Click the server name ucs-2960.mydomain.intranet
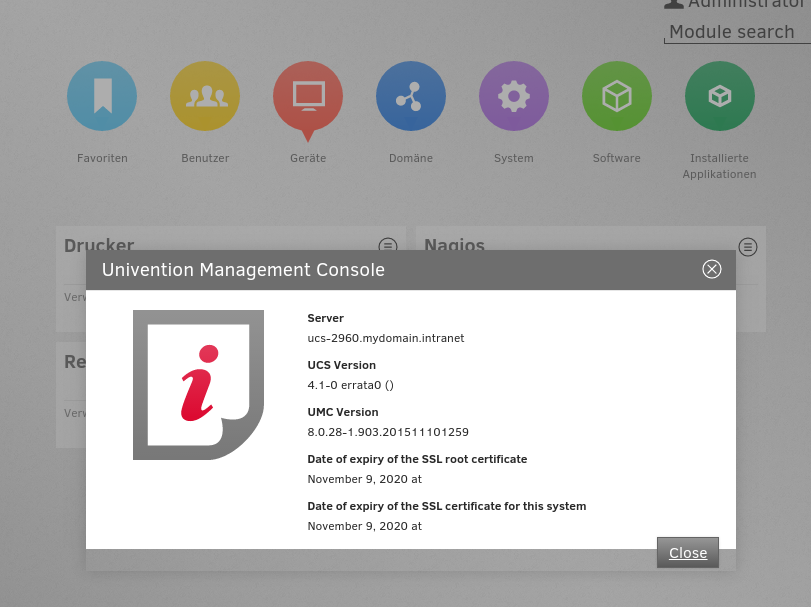Screen dimensions: 811x607 [386, 338]
